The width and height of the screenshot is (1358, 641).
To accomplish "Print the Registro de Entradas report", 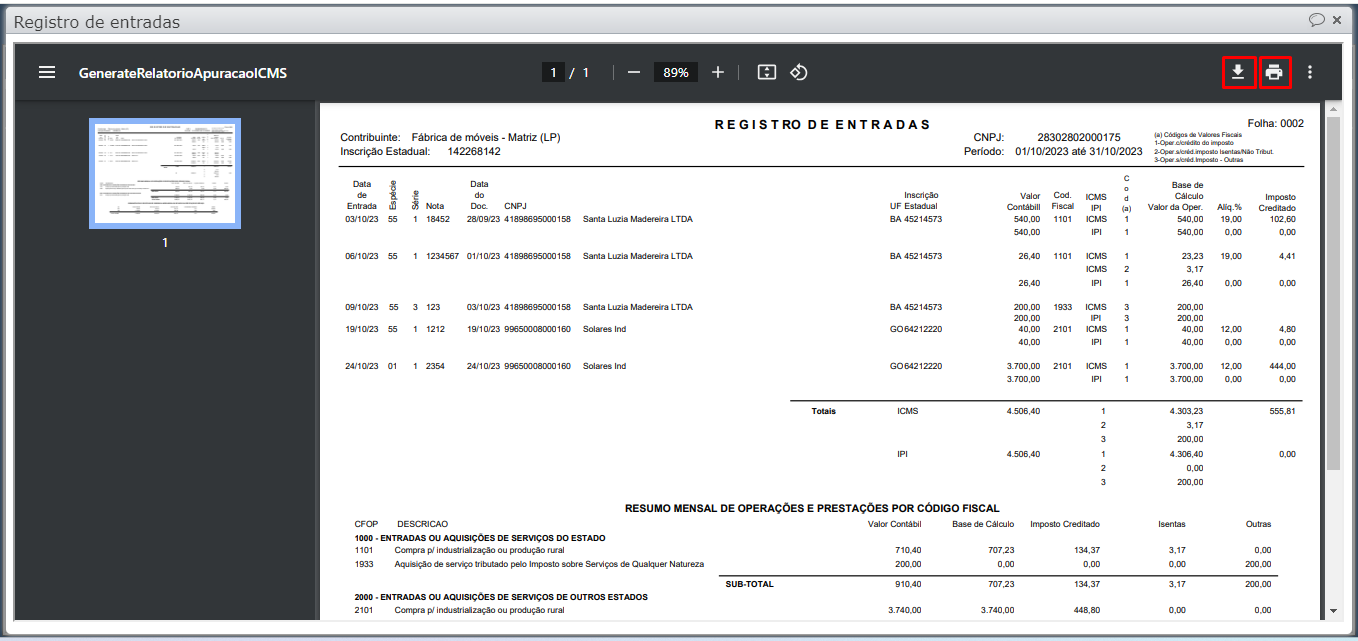I will tap(1274, 72).
